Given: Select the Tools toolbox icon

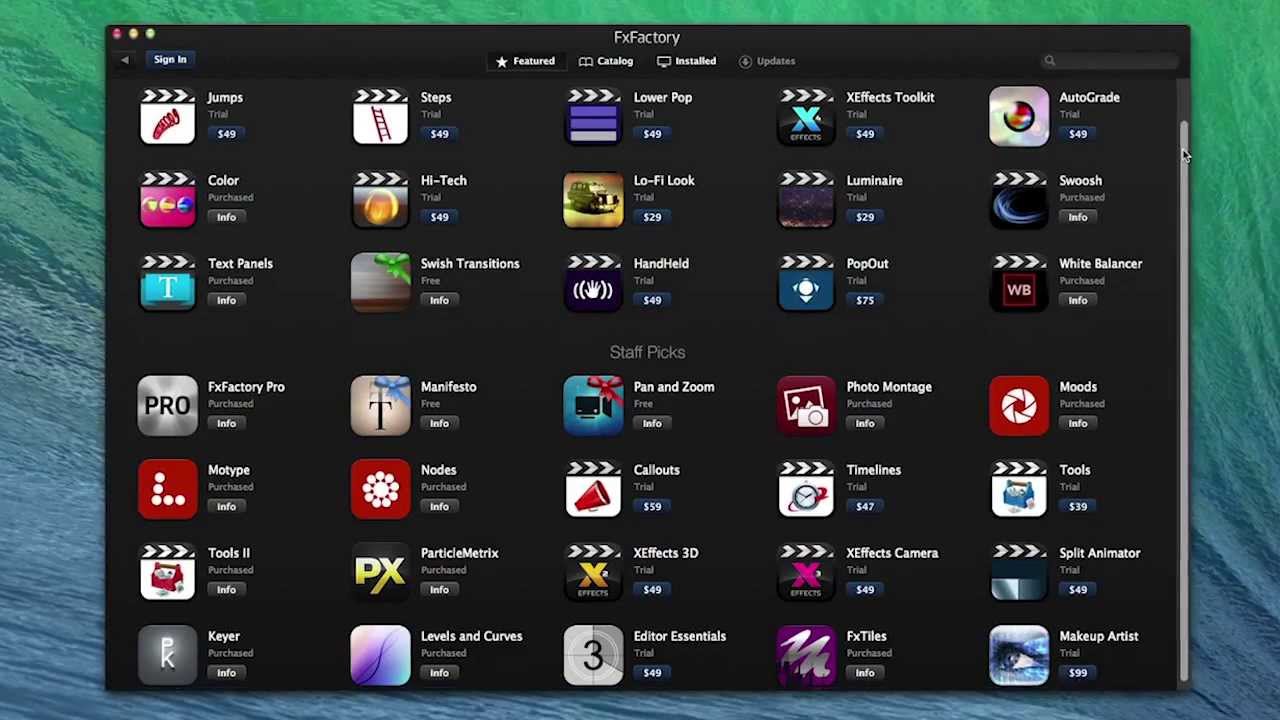Looking at the screenshot, I should [1019, 489].
